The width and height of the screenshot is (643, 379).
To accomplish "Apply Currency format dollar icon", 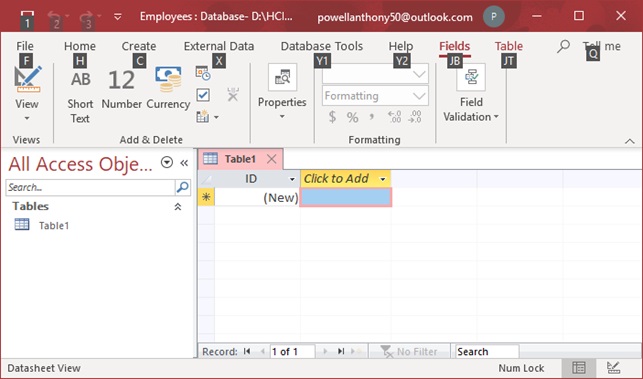I will pos(332,117).
